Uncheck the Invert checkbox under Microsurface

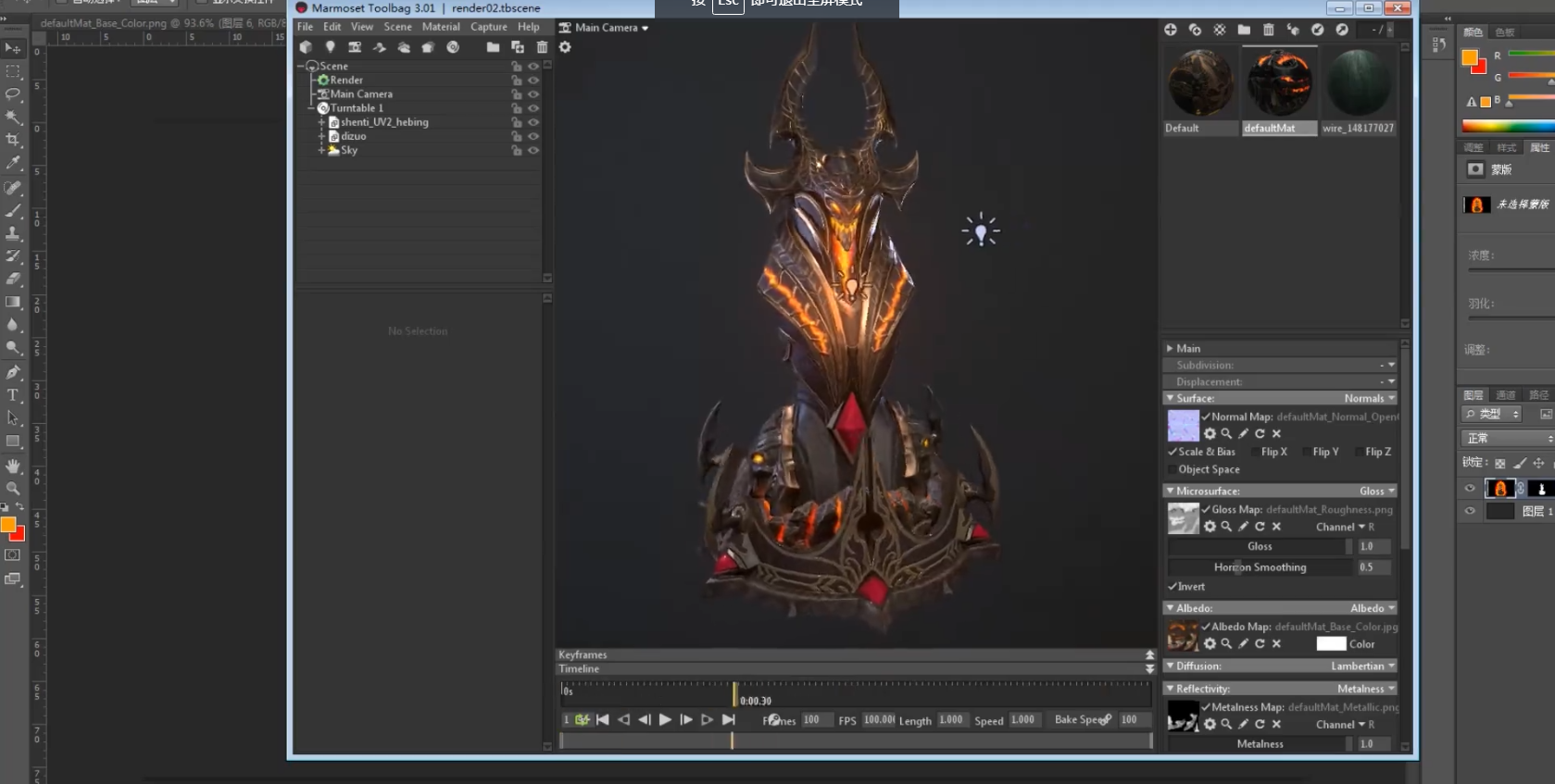1173,586
